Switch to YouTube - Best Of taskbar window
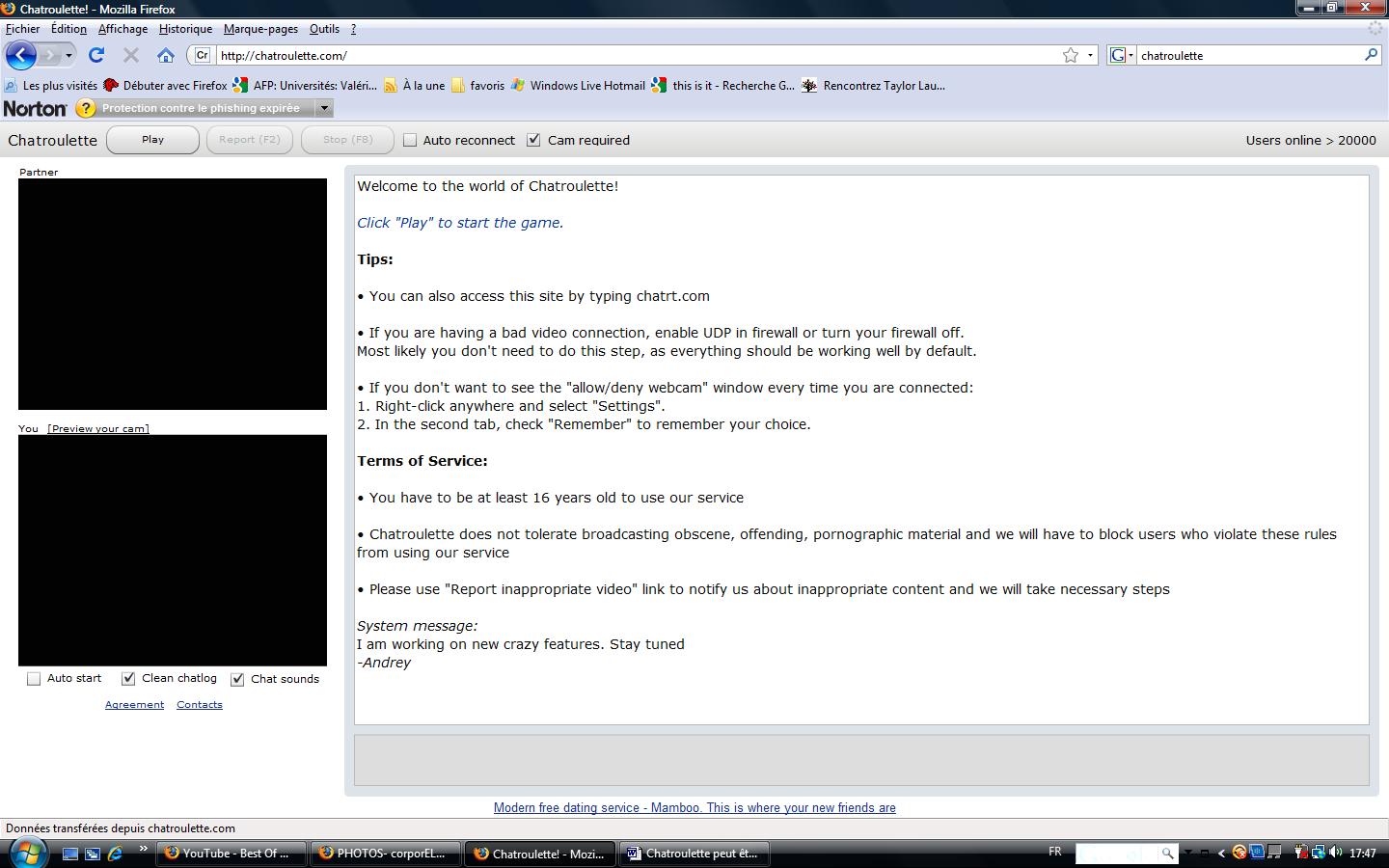Image resolution: width=1389 pixels, height=868 pixels. click(x=231, y=854)
